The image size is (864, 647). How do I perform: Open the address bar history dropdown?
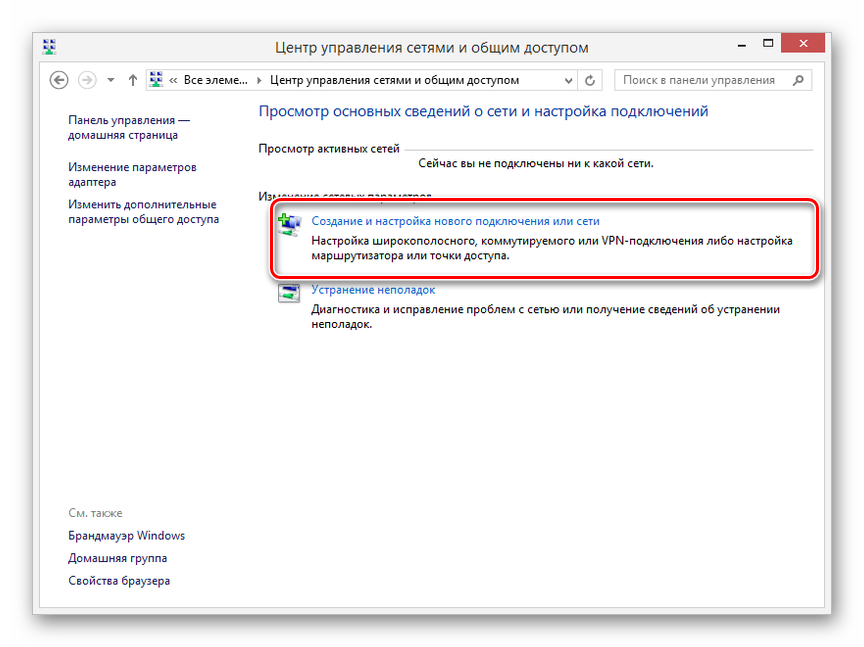point(568,80)
